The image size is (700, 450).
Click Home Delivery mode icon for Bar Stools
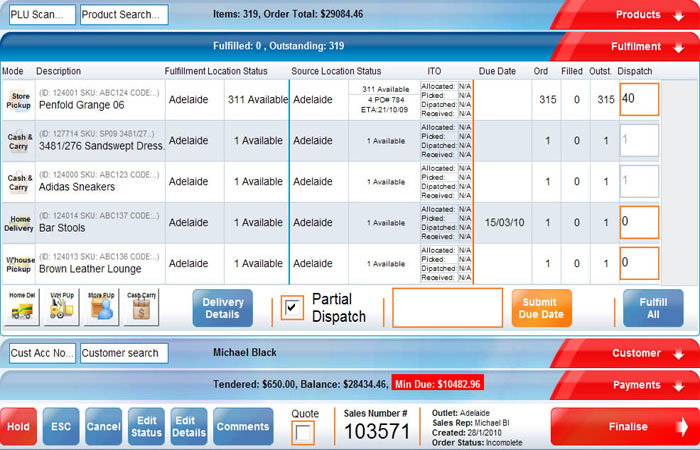pyautogui.click(x=19, y=222)
